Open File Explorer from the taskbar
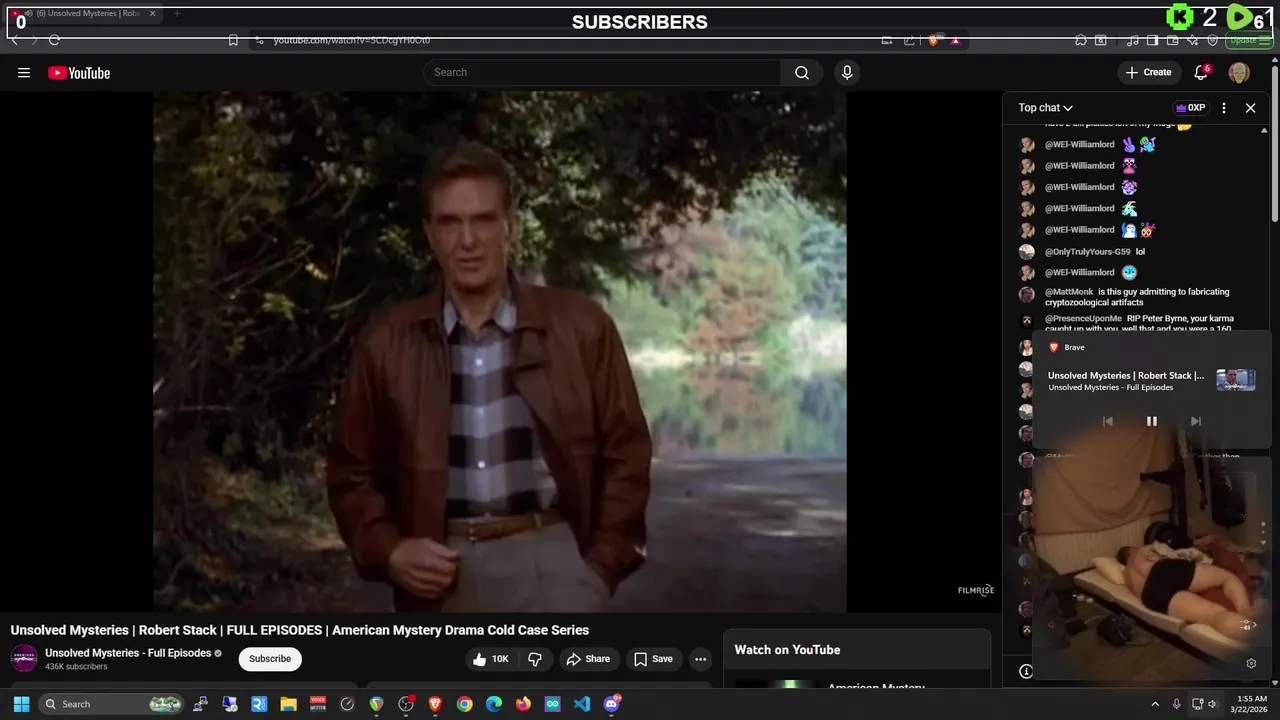This screenshot has width=1280, height=720. (x=288, y=704)
